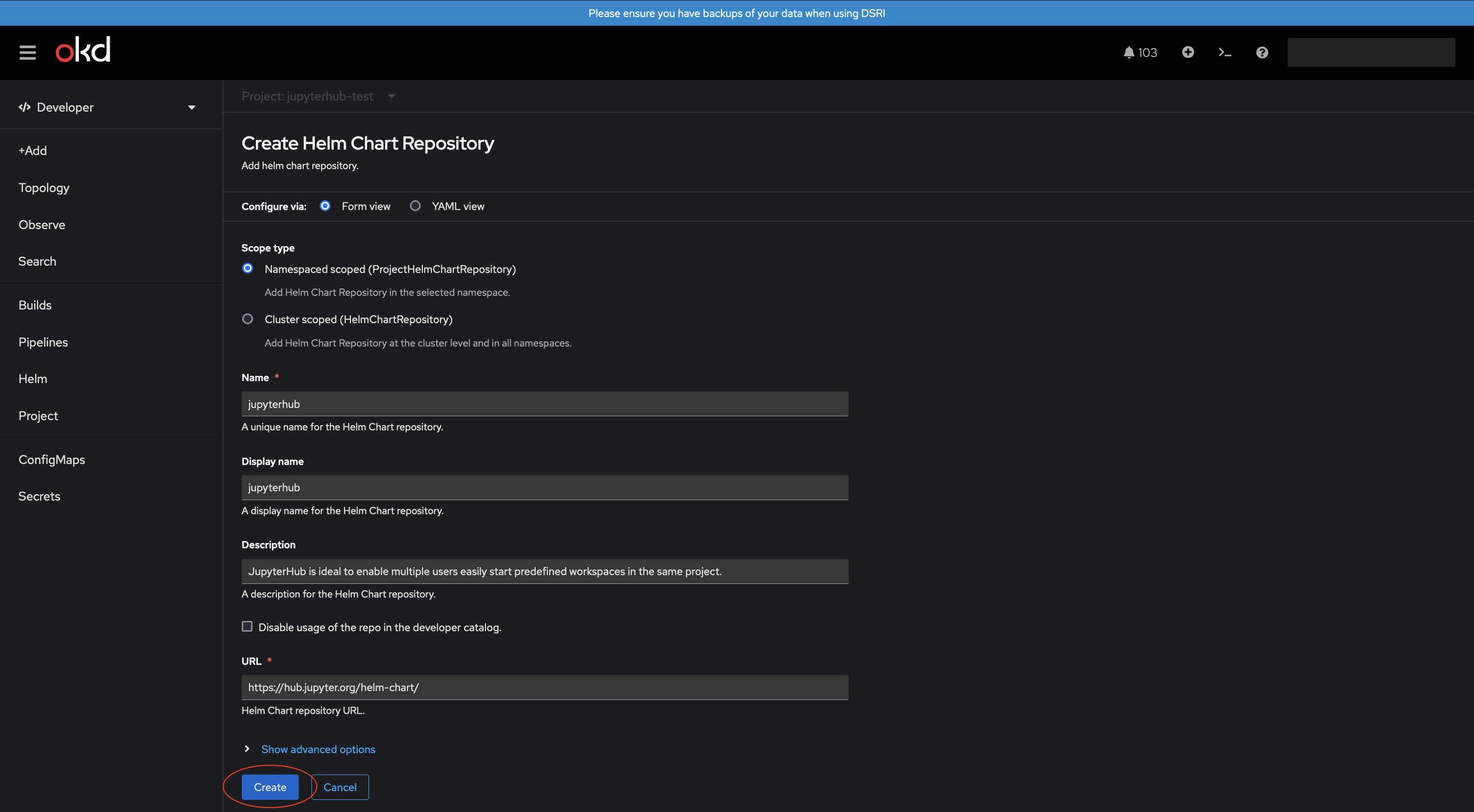Click the Cancel button
Screen dimensions: 1474x812
(340, 787)
